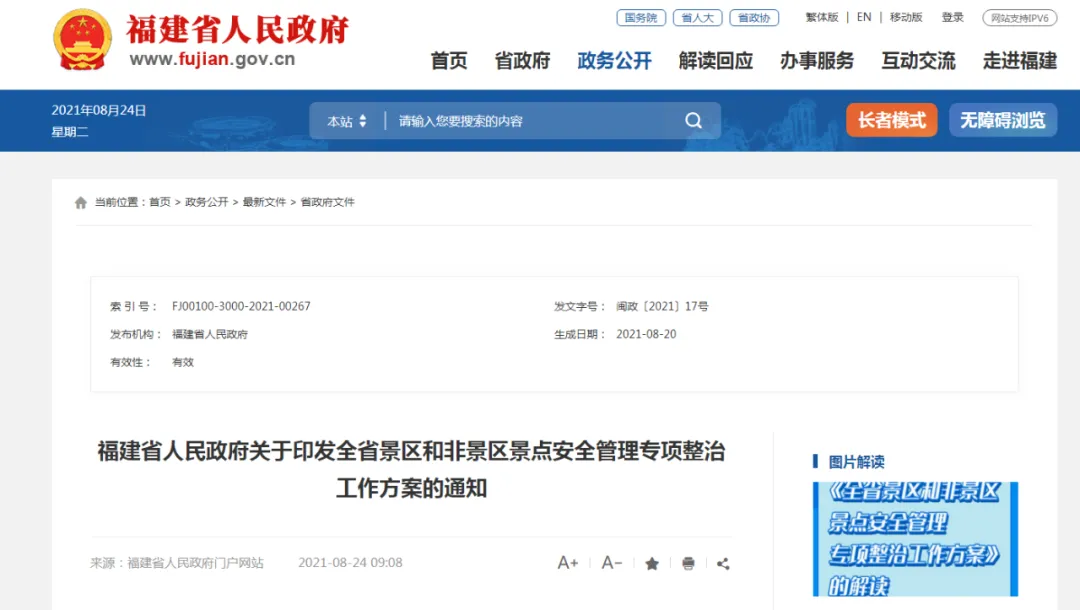The height and width of the screenshot is (610, 1080).
Task: Open the 移动版 mobile version
Action: point(906,17)
